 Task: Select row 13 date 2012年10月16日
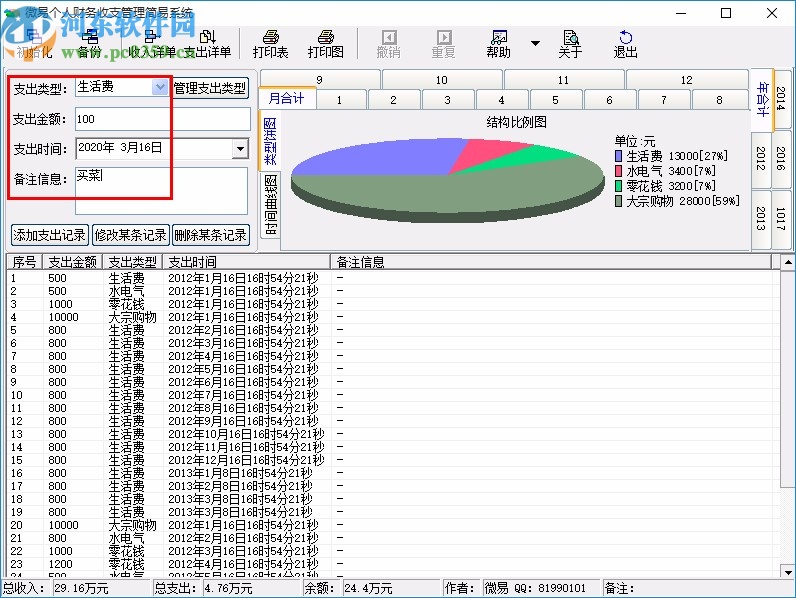point(246,434)
